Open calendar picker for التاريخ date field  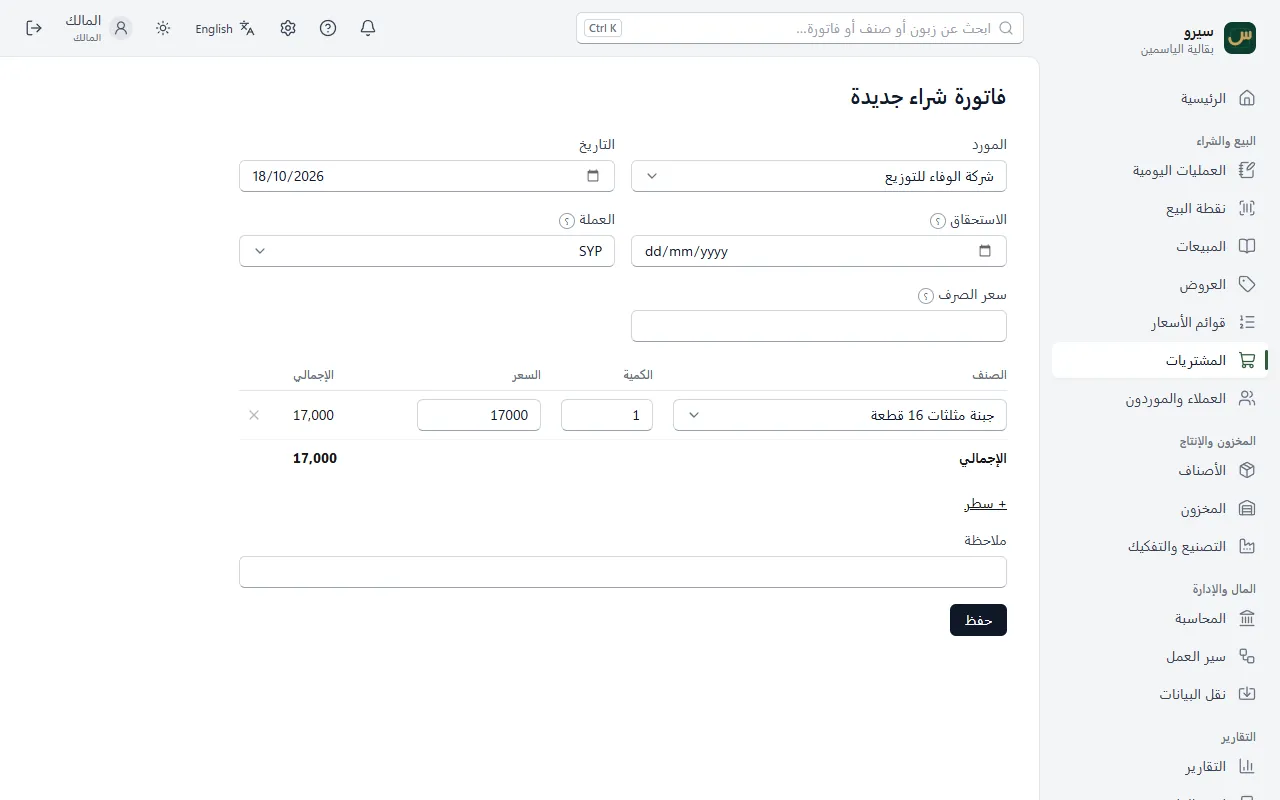[593, 176]
